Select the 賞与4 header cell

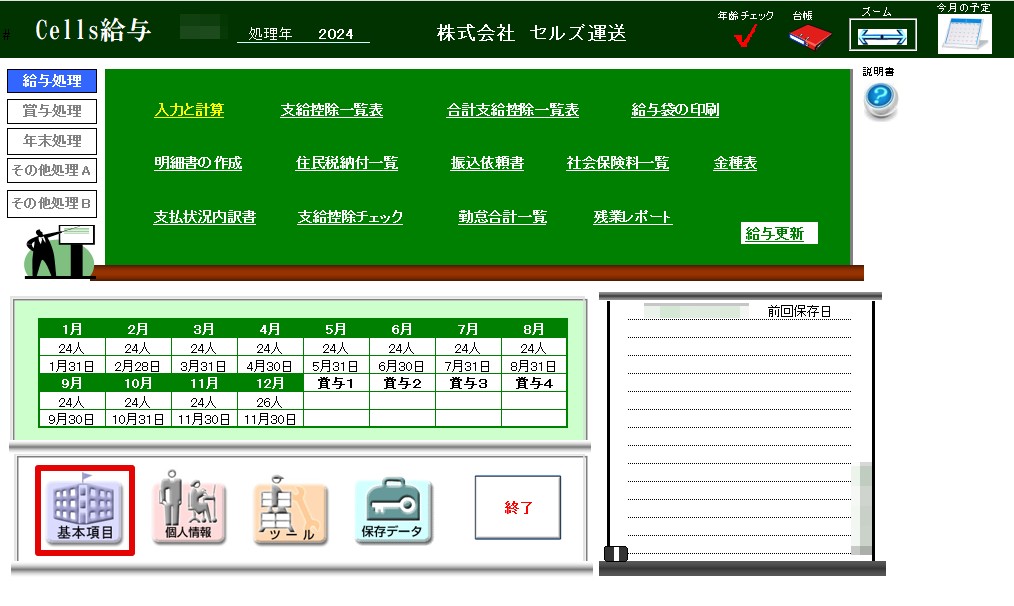point(534,383)
